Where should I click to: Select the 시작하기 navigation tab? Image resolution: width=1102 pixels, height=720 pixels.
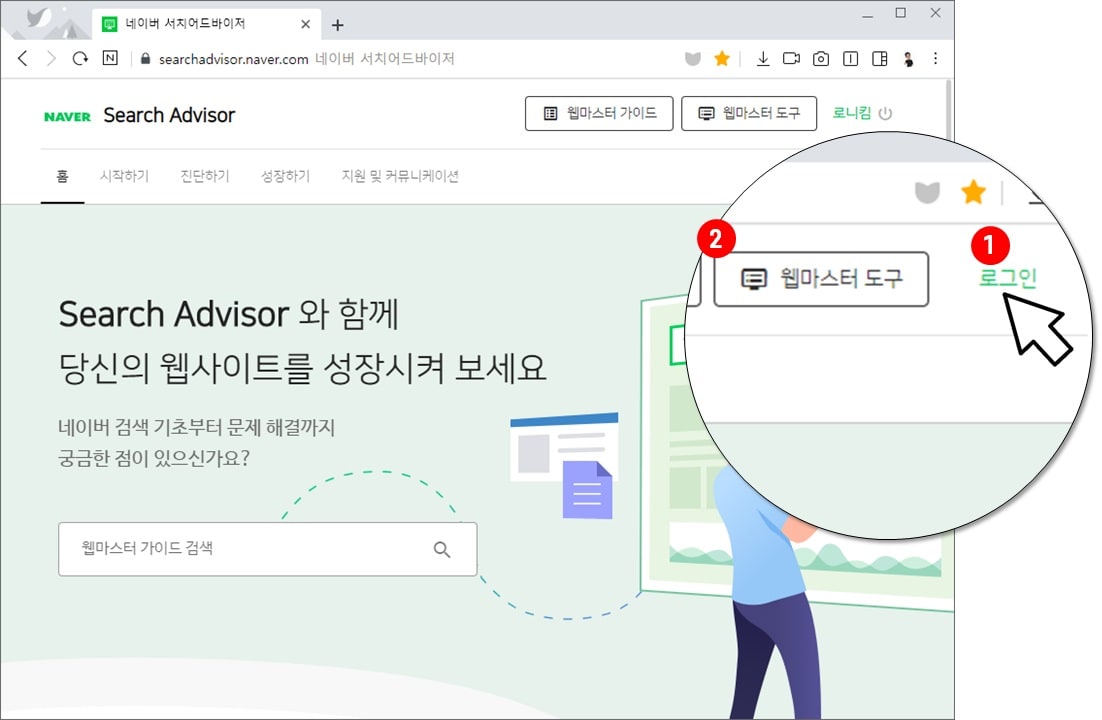[x=124, y=176]
